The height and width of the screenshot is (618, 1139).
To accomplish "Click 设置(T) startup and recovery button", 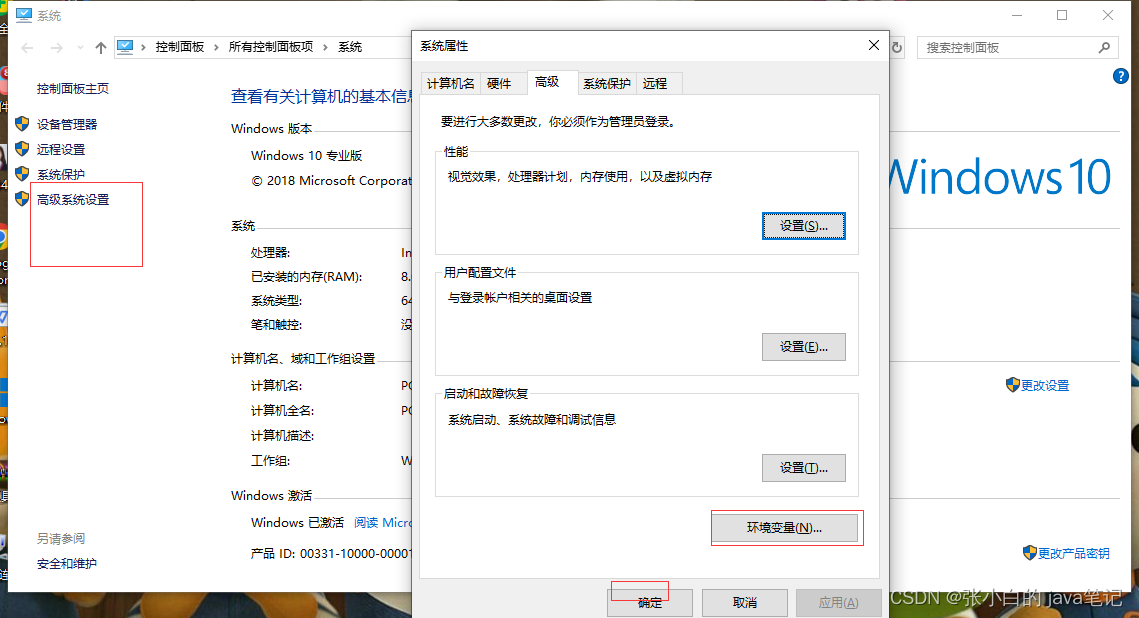I will [x=803, y=468].
